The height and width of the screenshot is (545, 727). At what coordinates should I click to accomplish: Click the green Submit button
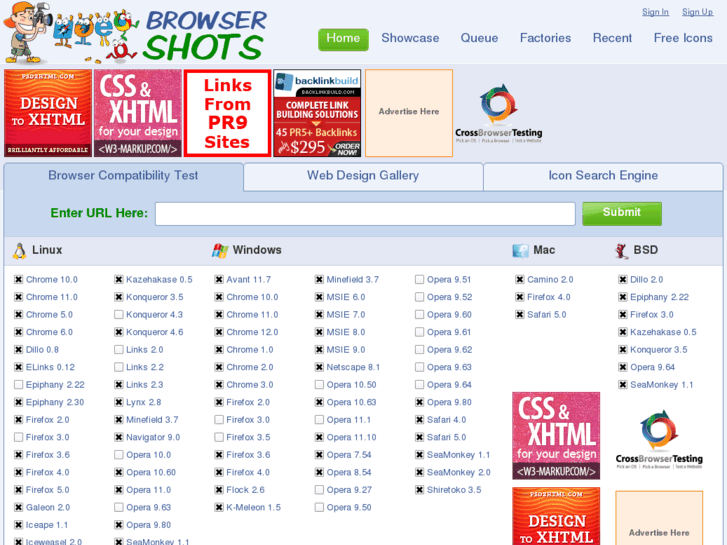click(x=622, y=214)
